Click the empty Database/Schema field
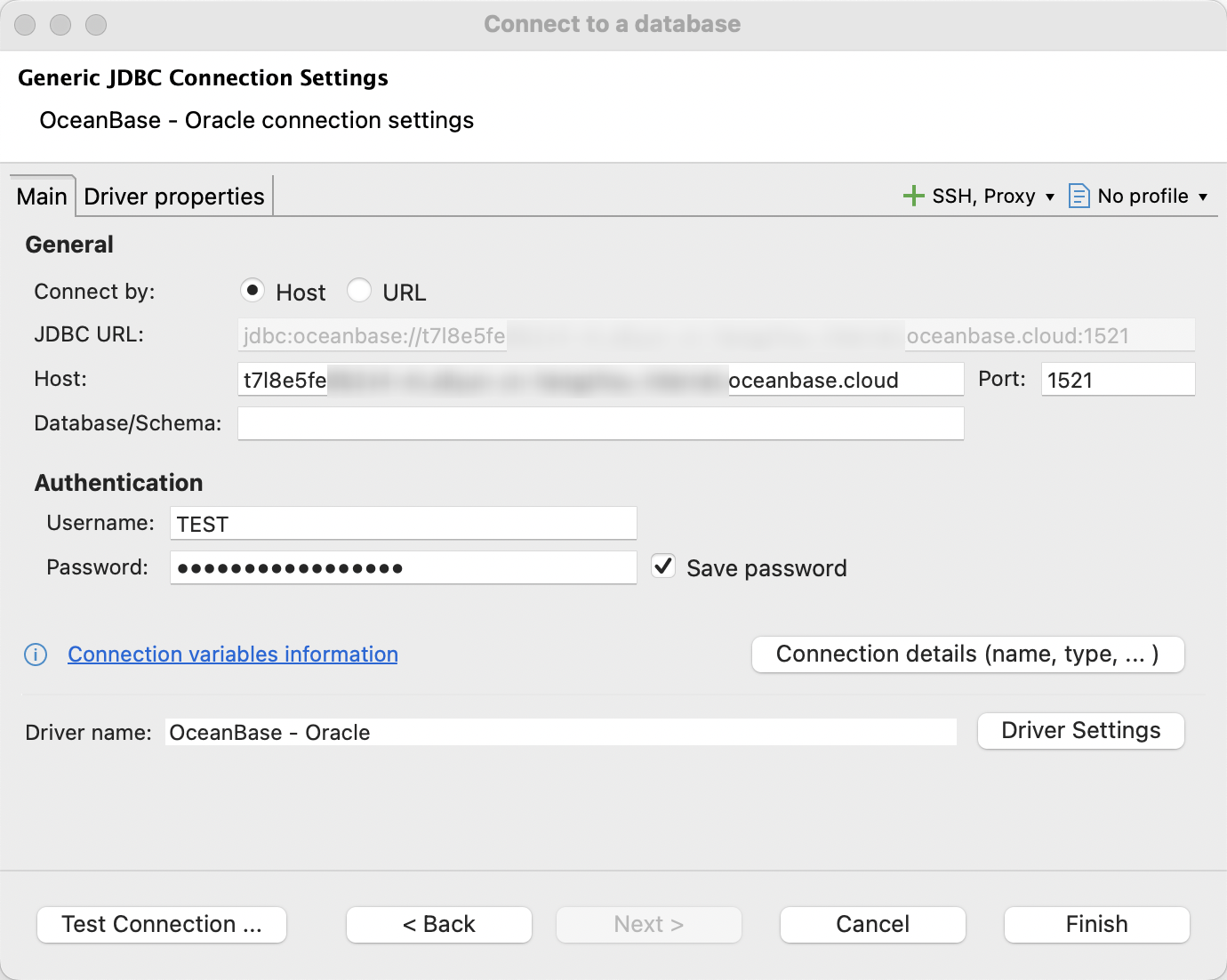Screen dimensions: 1227x980 pyautogui.click(x=600, y=423)
